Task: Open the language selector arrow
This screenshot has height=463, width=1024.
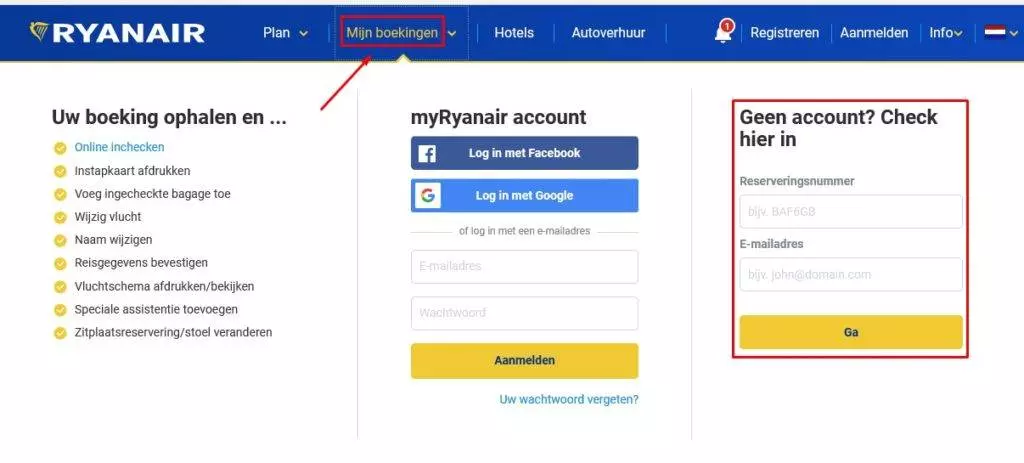Action: pos(1014,33)
